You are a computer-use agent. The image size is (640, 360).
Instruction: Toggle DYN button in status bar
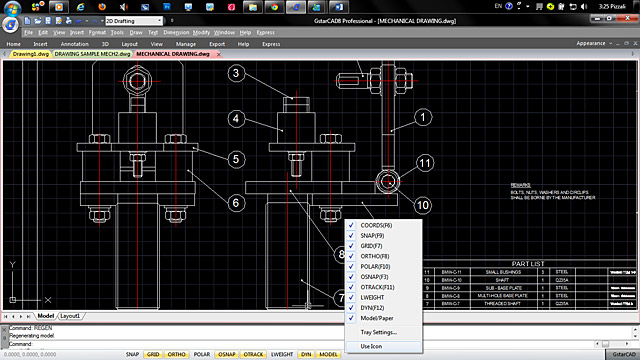pyautogui.click(x=306, y=354)
